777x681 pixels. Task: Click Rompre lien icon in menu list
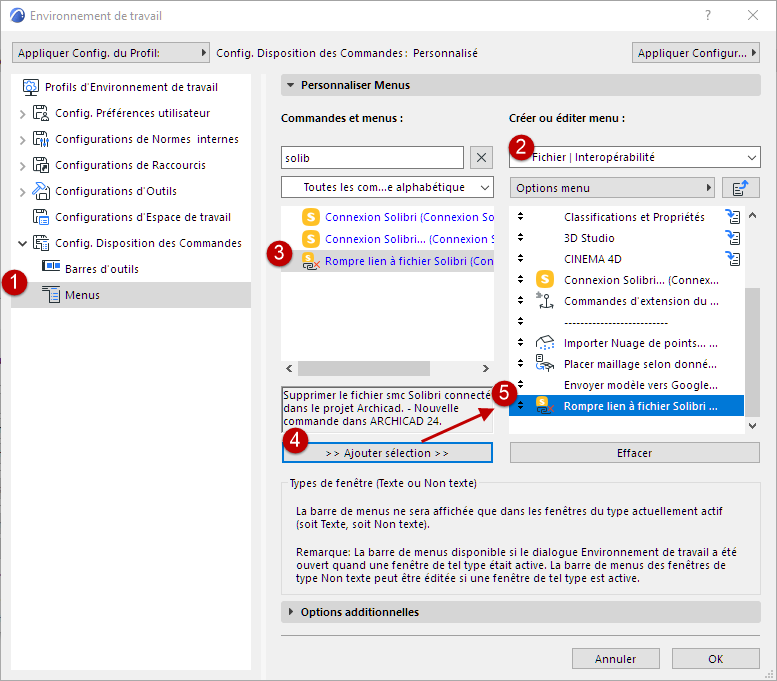pyautogui.click(x=545, y=405)
